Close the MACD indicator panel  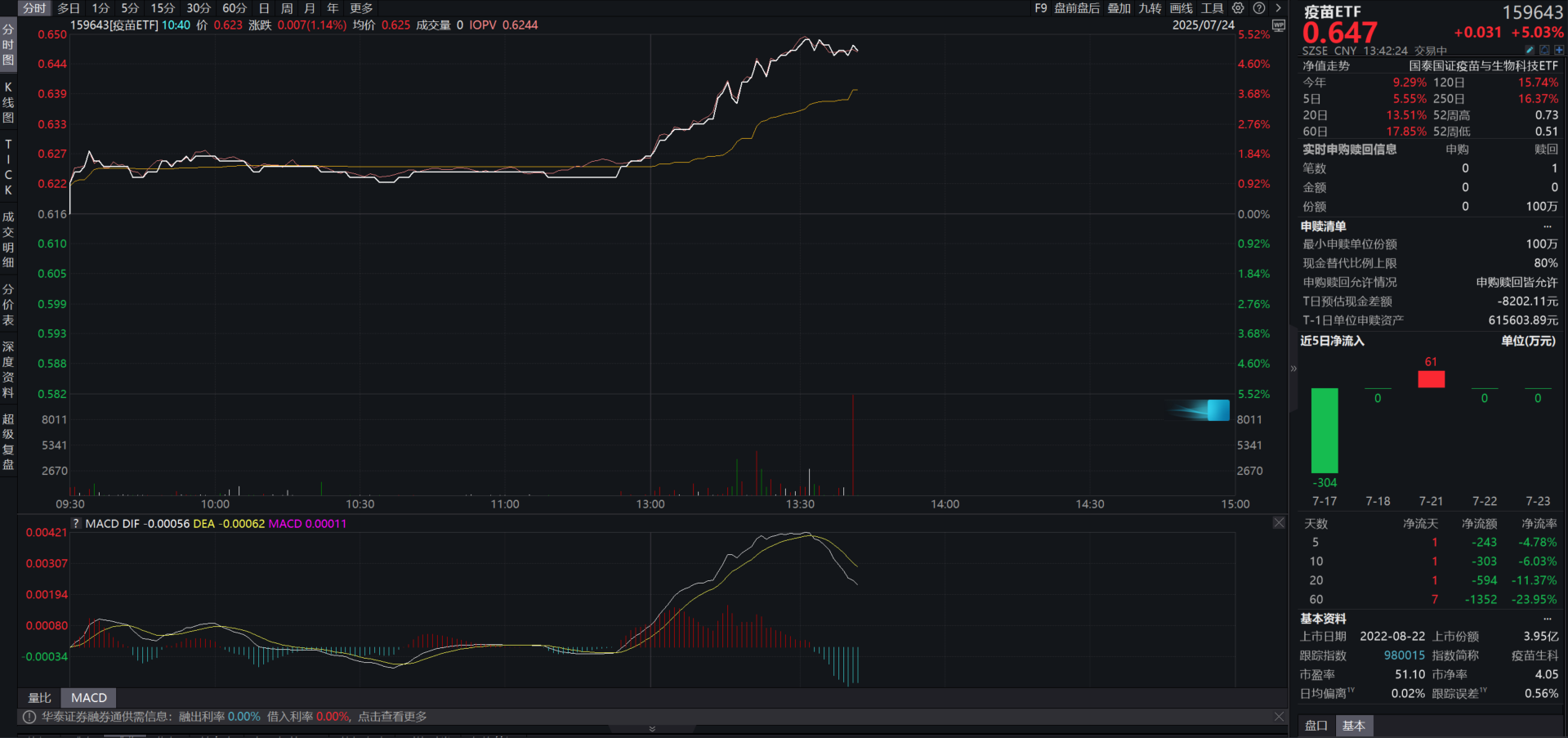click(1279, 523)
